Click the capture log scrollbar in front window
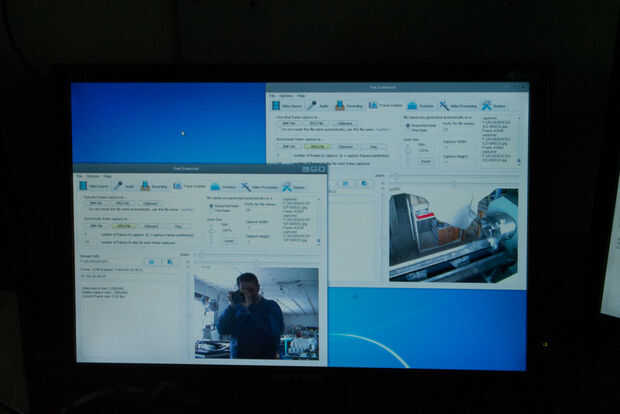This screenshot has height=414, width=620. (319, 220)
